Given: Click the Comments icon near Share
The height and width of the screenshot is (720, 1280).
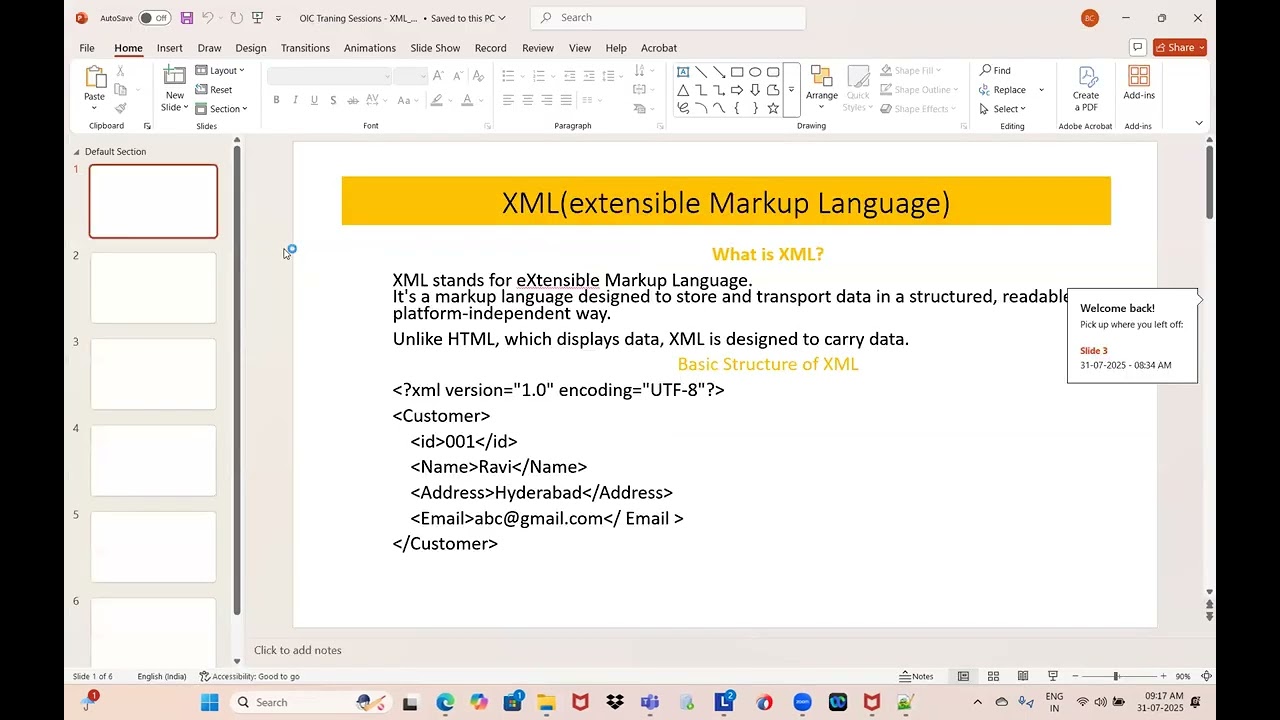Looking at the screenshot, I should point(1137,48).
